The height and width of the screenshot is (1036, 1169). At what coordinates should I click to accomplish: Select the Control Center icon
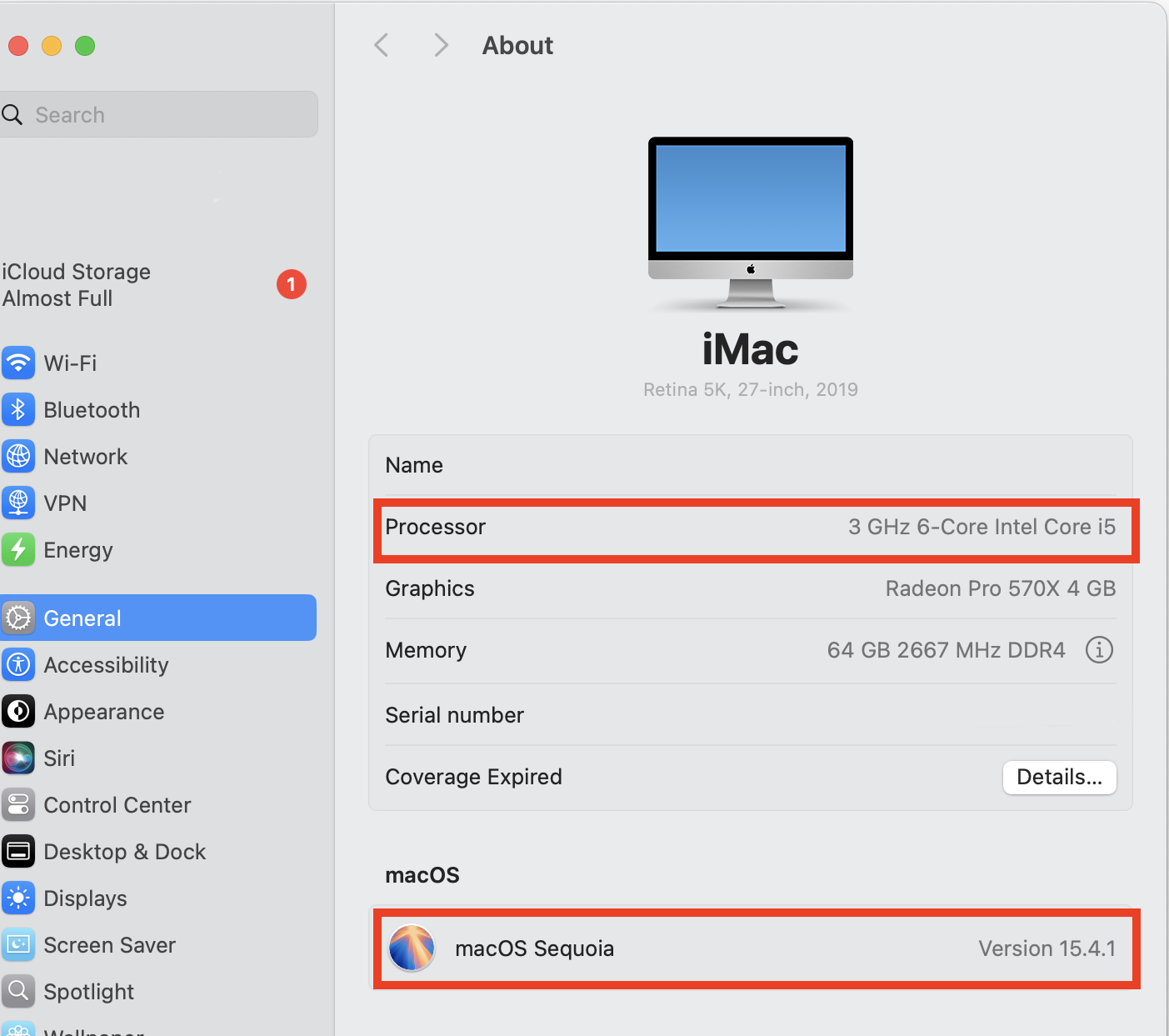coord(18,804)
